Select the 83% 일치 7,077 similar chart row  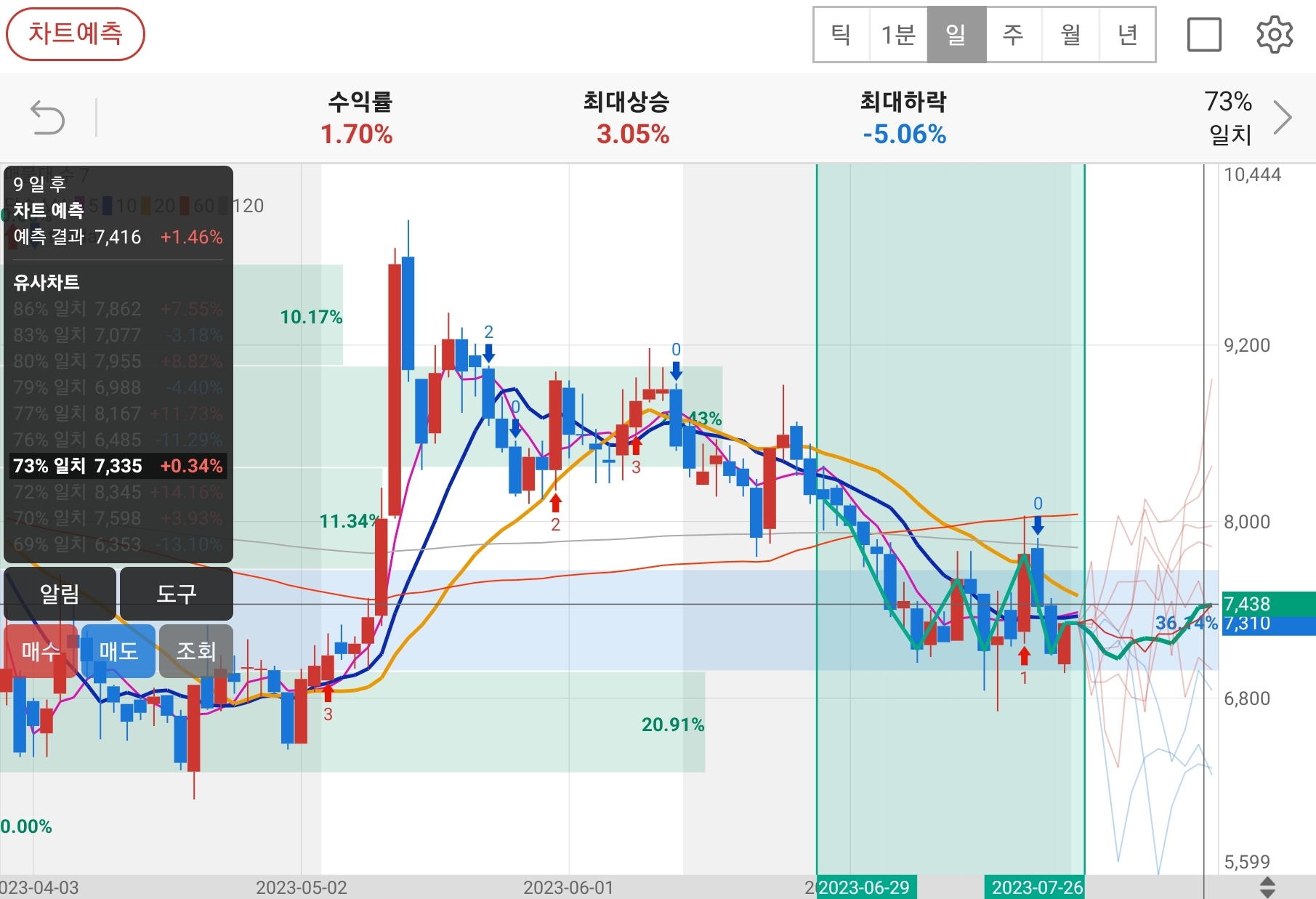[118, 335]
